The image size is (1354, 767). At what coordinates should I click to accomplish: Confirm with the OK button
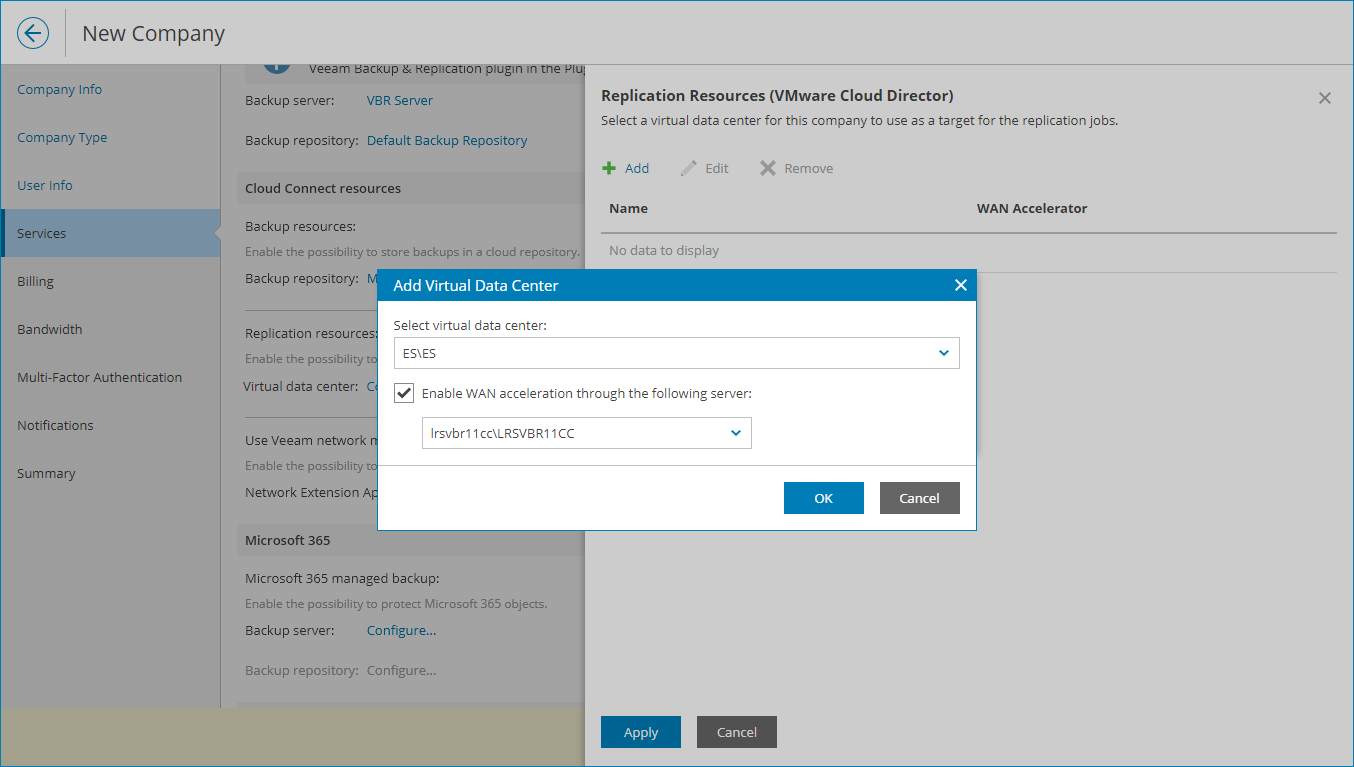click(823, 497)
